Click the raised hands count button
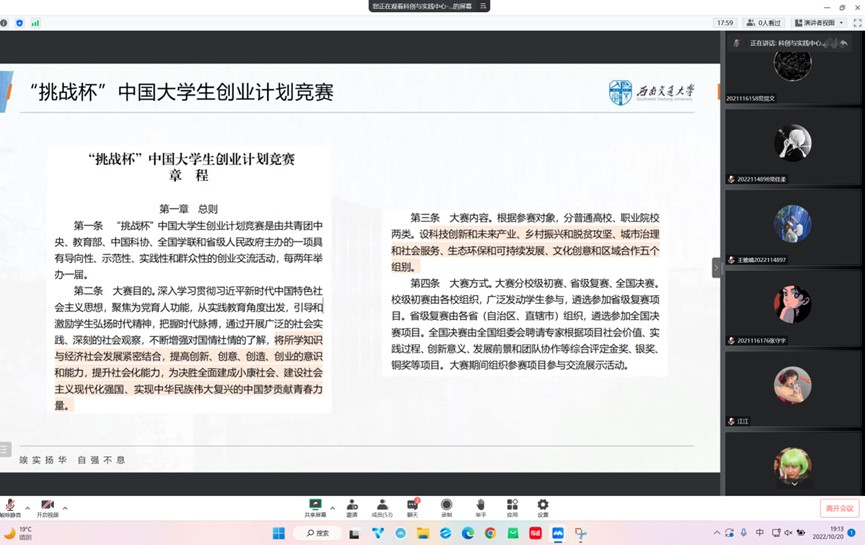 (764, 23)
